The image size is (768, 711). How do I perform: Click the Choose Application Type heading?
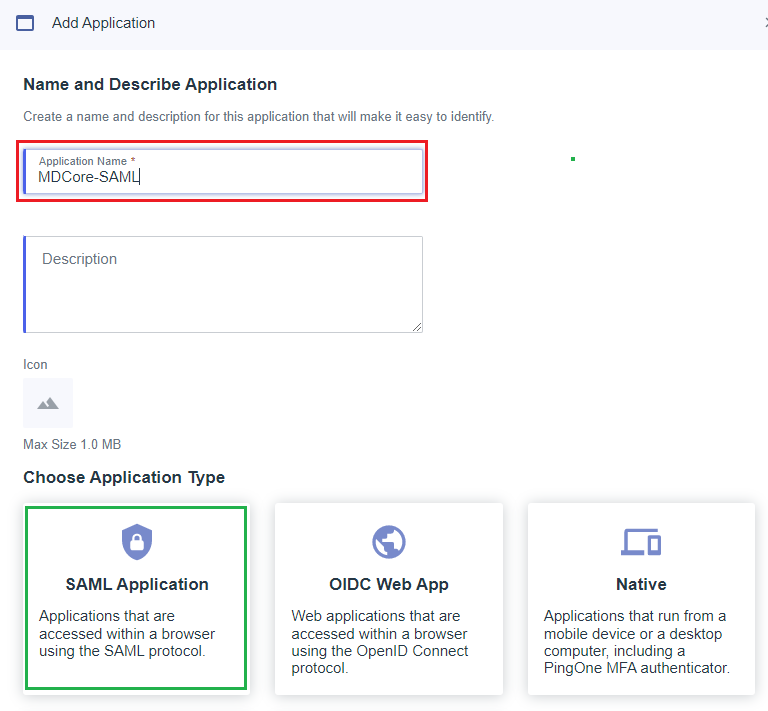click(124, 477)
